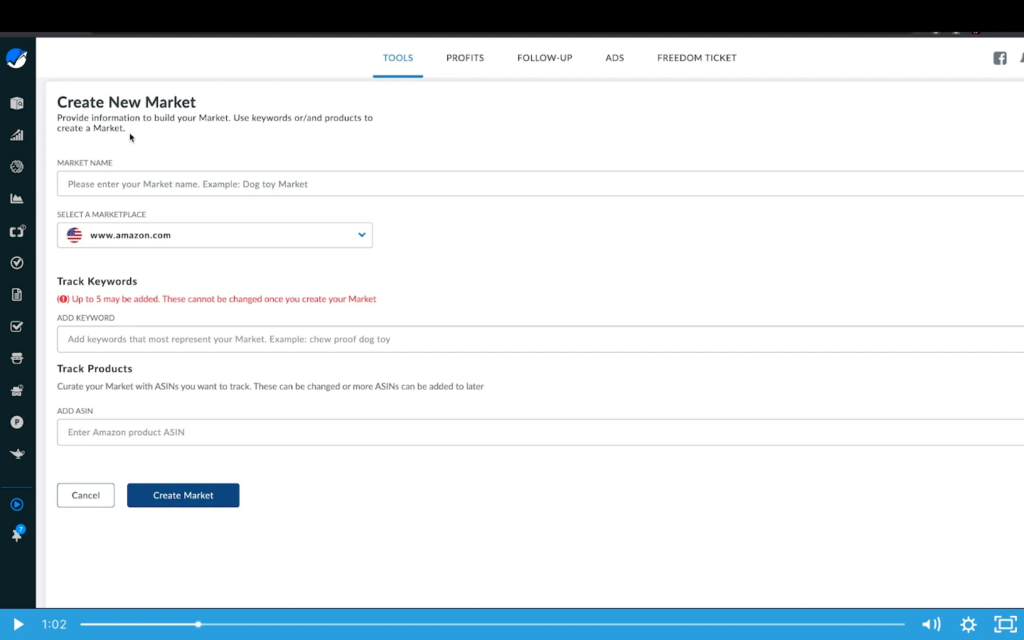Click the Profits "P" icon in sidebar
The height and width of the screenshot is (640, 1024).
coord(17,422)
